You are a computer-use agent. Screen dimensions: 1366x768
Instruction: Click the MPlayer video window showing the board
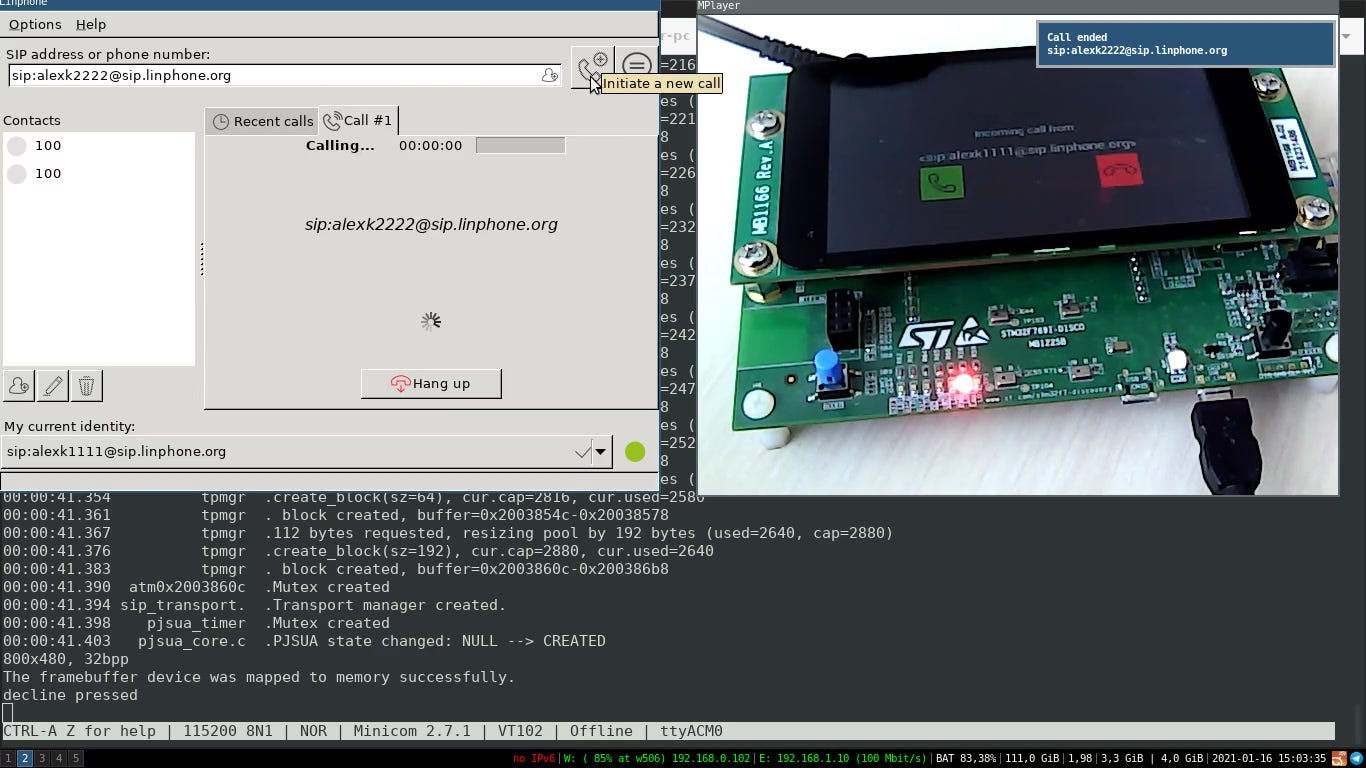click(x=1017, y=255)
